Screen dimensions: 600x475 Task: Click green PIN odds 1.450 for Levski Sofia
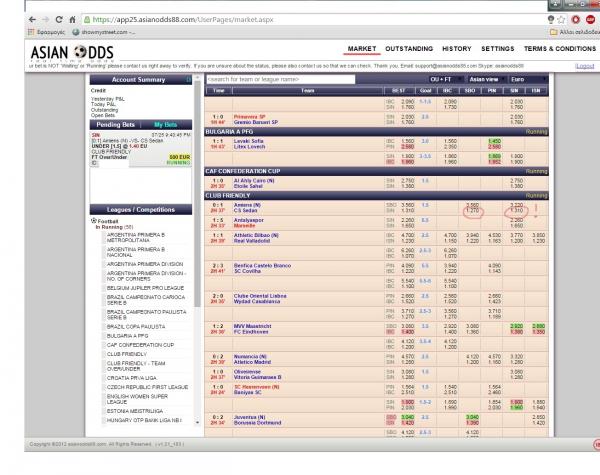494,141
